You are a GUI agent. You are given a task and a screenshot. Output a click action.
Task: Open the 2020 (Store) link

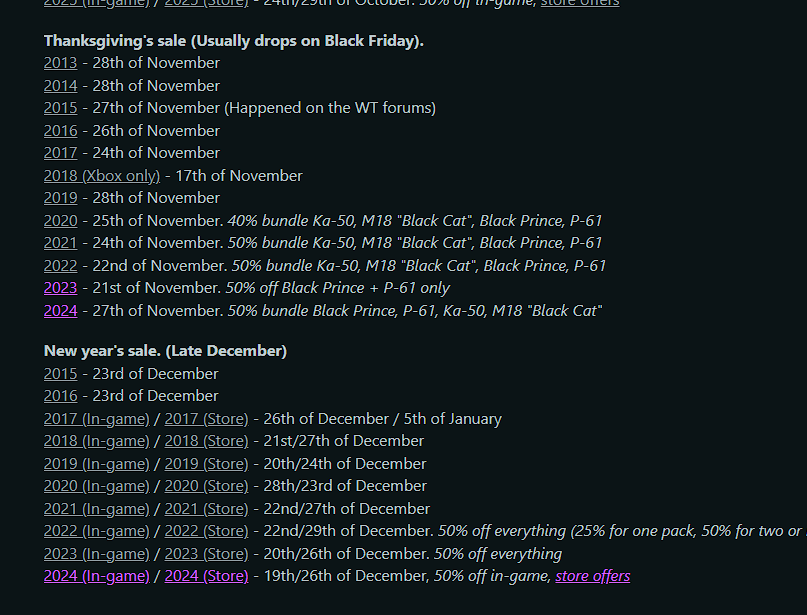[206, 486]
